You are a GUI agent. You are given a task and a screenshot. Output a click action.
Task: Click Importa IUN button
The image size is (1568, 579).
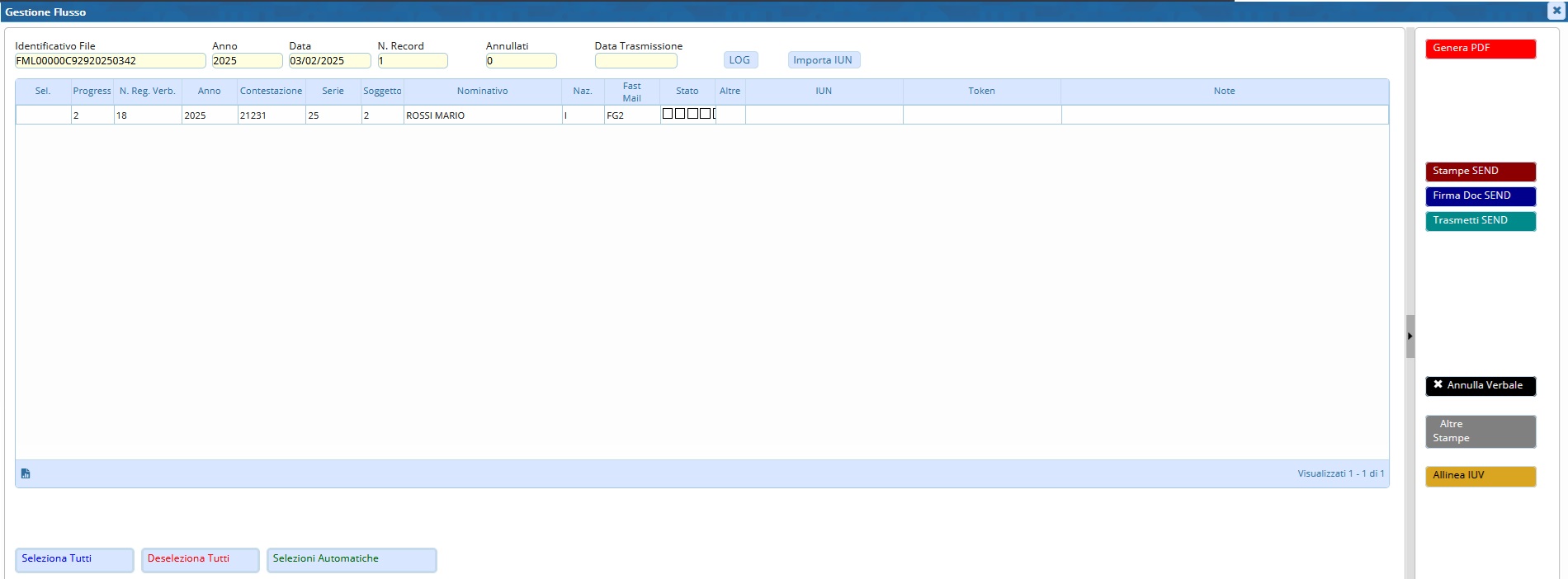point(823,60)
